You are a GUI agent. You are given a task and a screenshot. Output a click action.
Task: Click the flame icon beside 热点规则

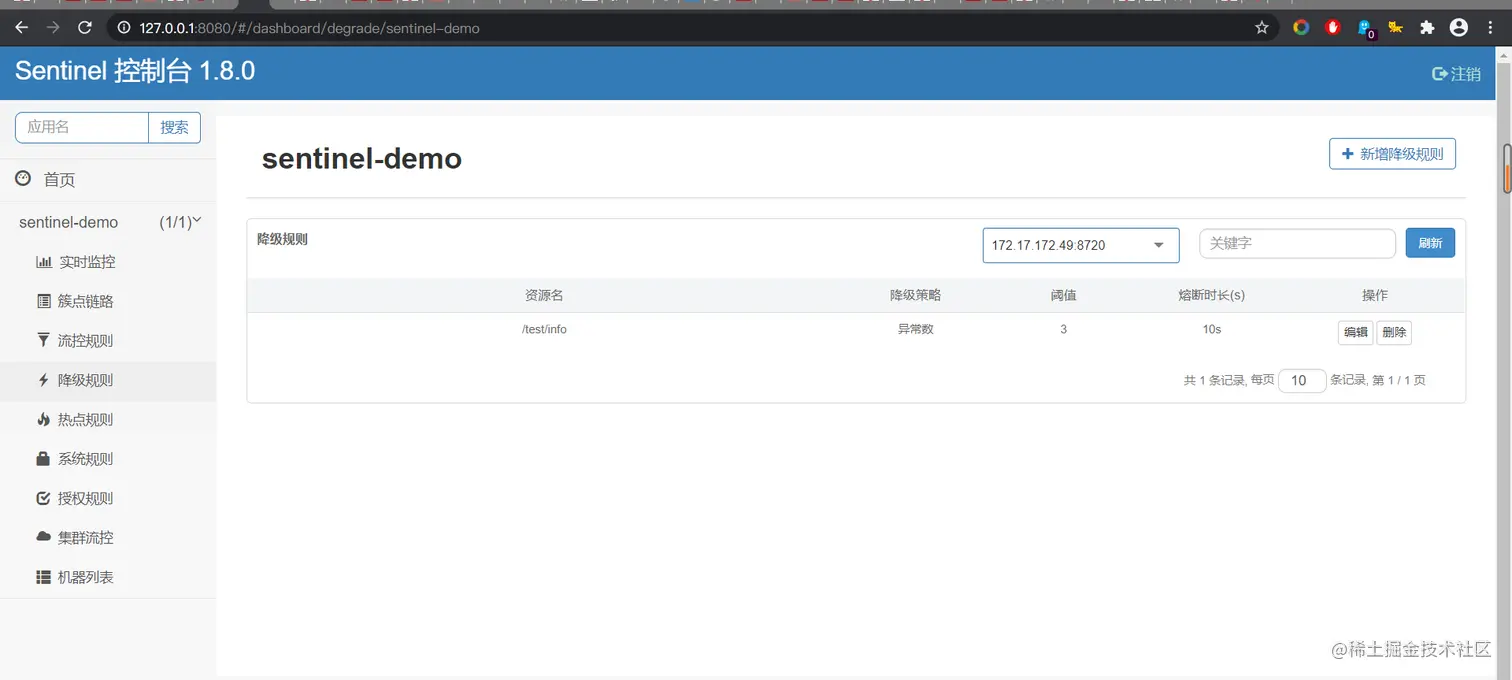43,419
